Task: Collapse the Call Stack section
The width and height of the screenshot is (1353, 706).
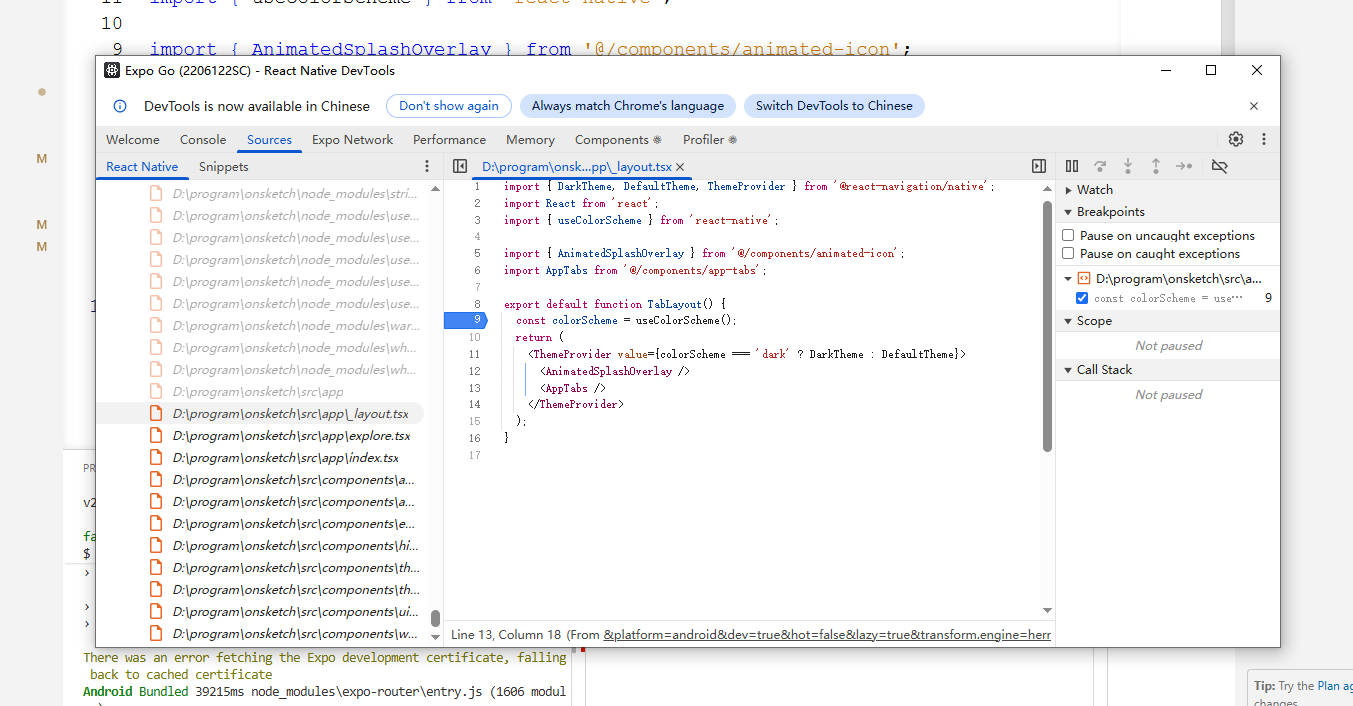Action: (1067, 369)
